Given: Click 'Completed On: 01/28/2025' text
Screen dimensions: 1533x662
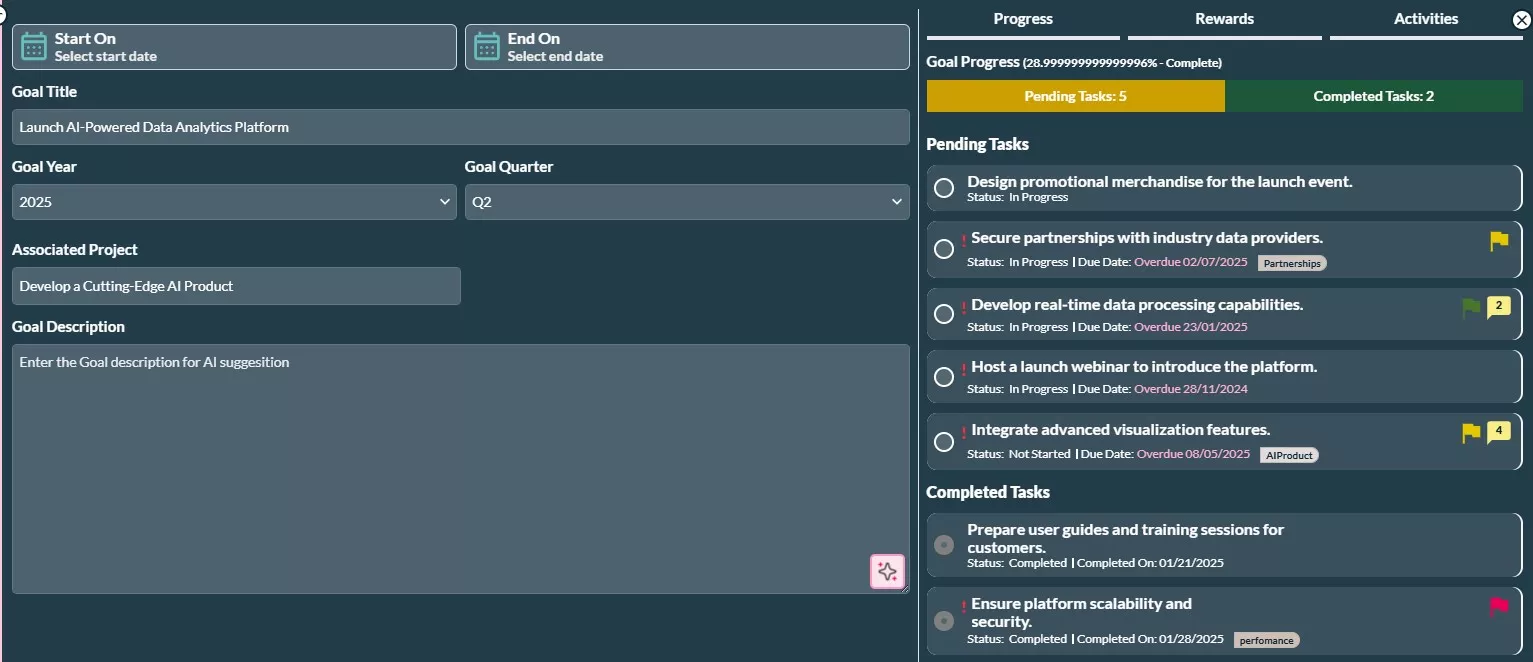Looking at the screenshot, I should click(x=1150, y=639).
